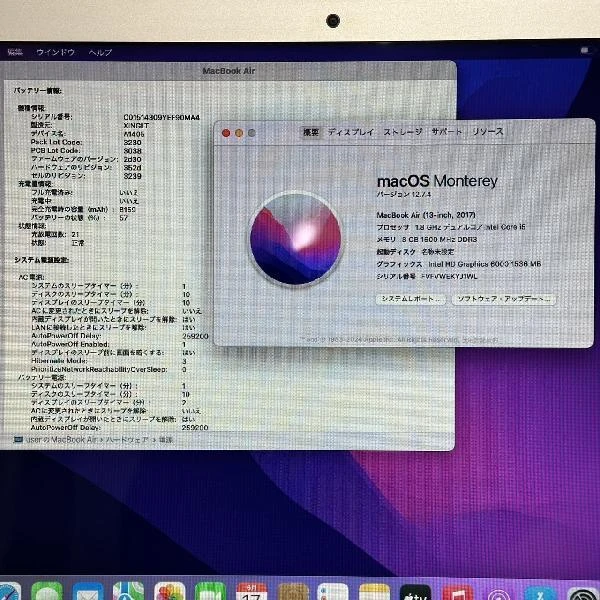600x600 pixels.
Task: Click the ソフトウェア・アップデート... button
Action: coord(504,299)
